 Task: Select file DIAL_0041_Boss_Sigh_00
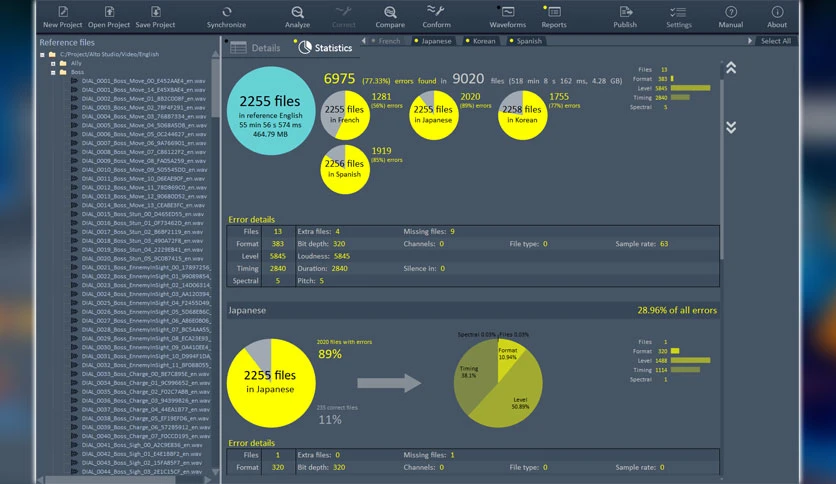142,445
